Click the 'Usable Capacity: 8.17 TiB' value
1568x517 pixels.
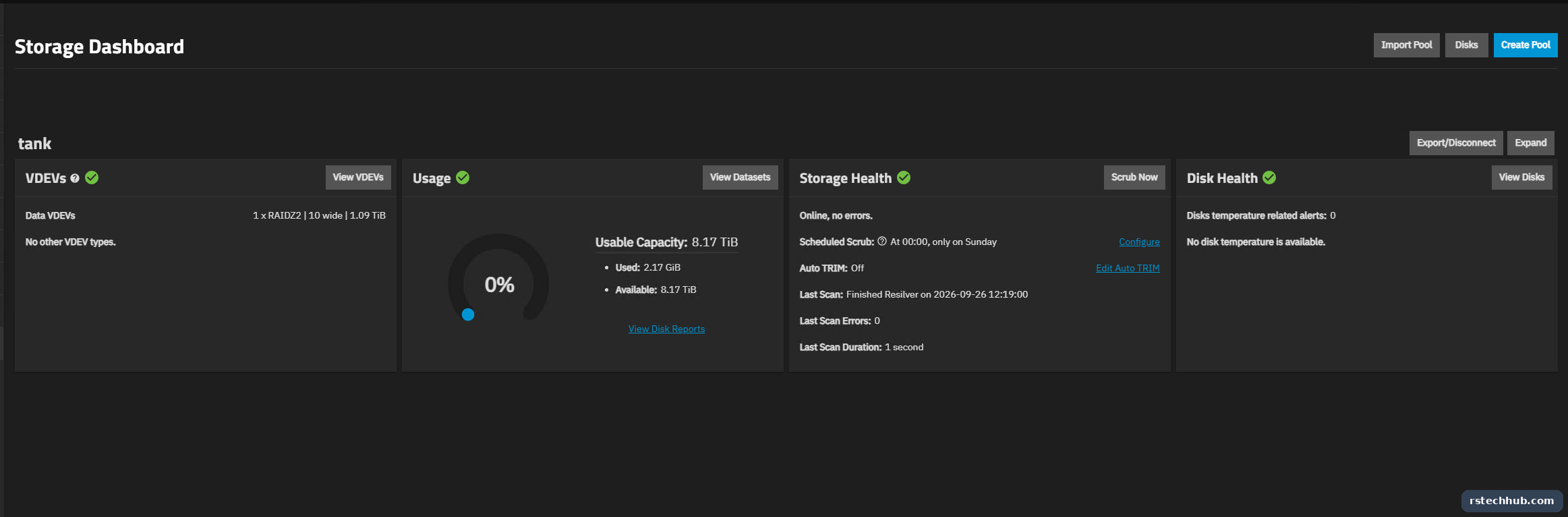666,242
